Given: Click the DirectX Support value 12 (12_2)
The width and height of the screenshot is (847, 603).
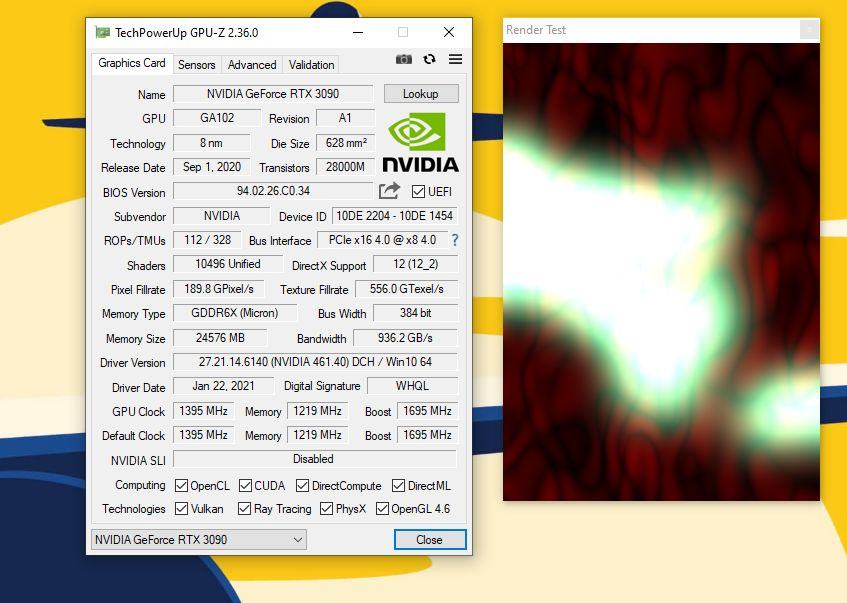Looking at the screenshot, I should (x=415, y=264).
